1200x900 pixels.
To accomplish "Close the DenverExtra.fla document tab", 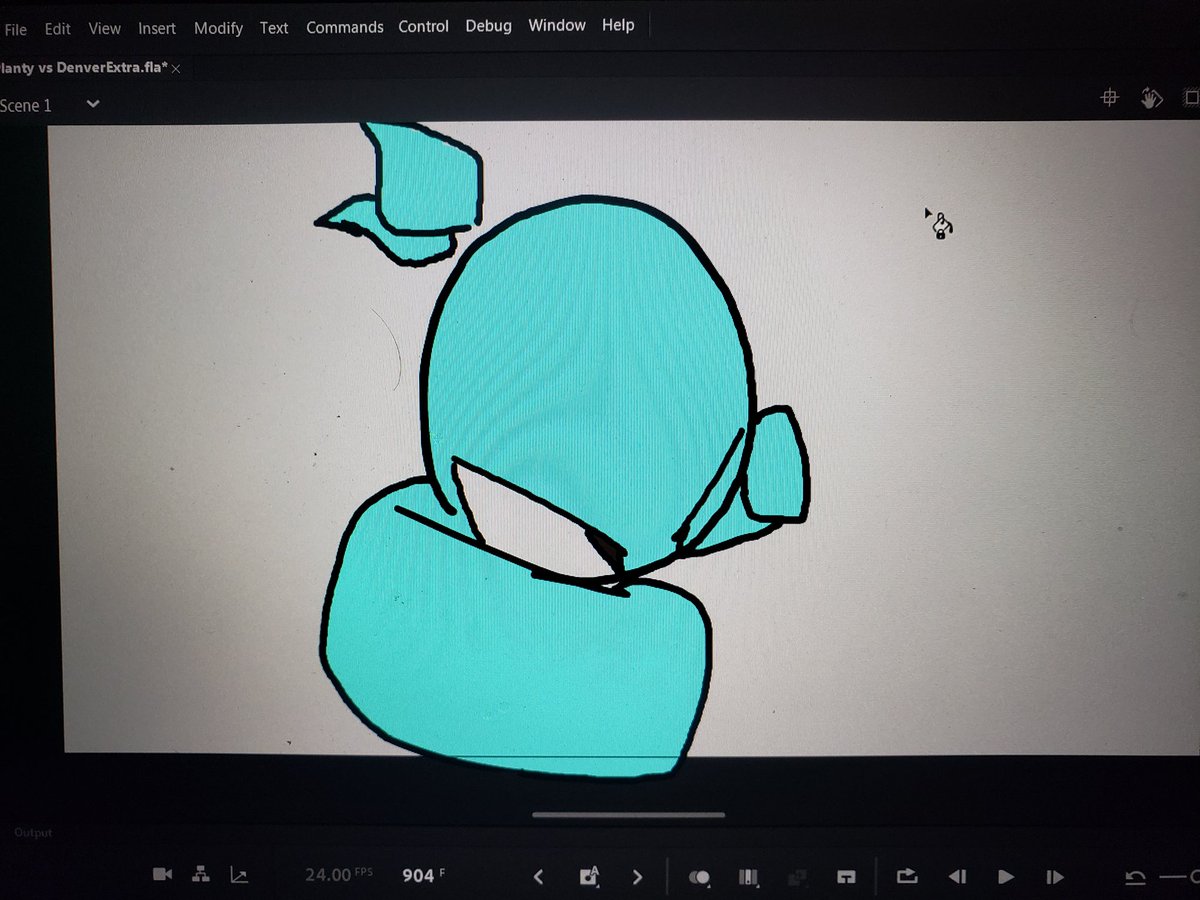I will coord(176,69).
